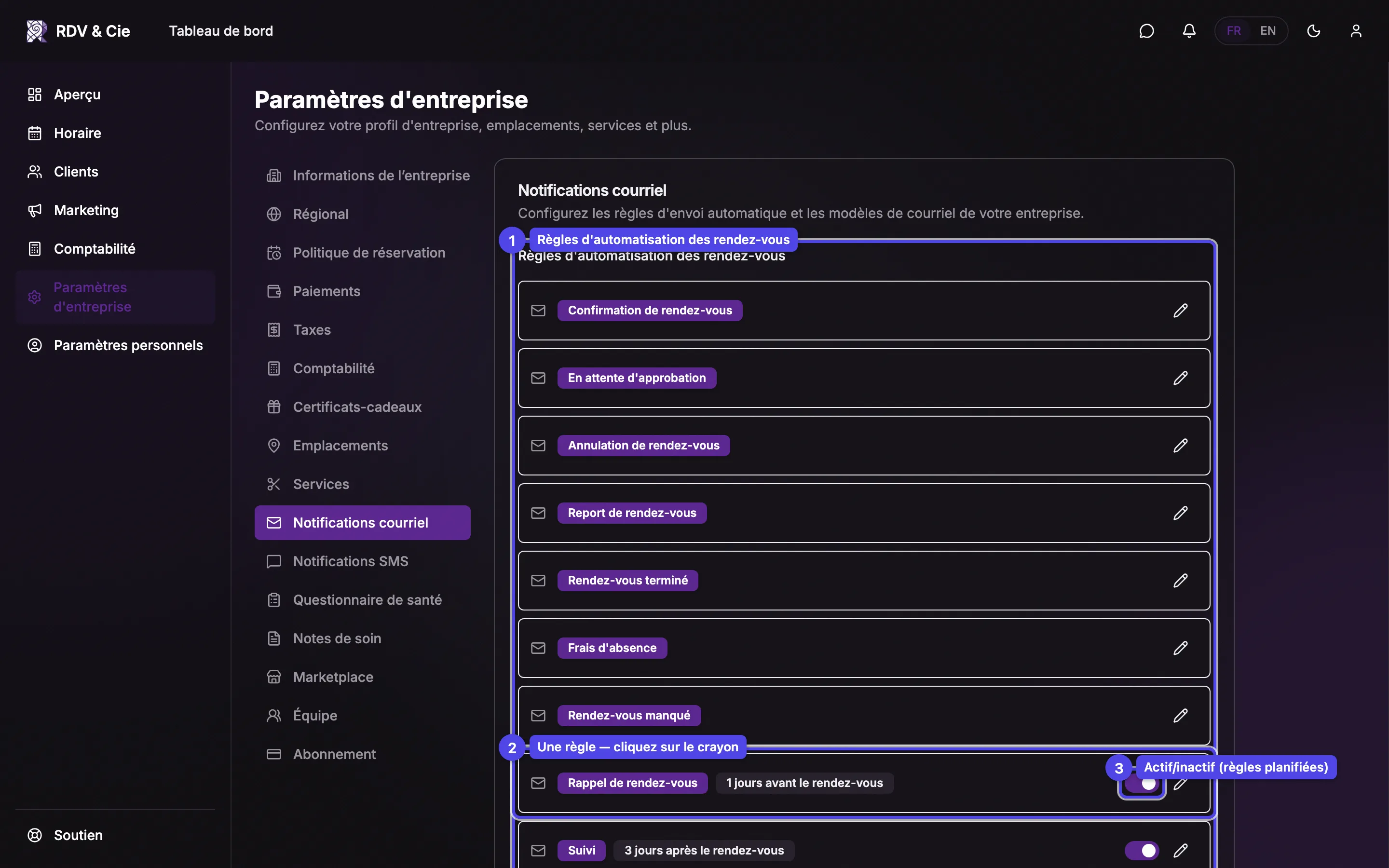Click envelope icon of Suivi row
The image size is (1389, 868).
click(538, 850)
